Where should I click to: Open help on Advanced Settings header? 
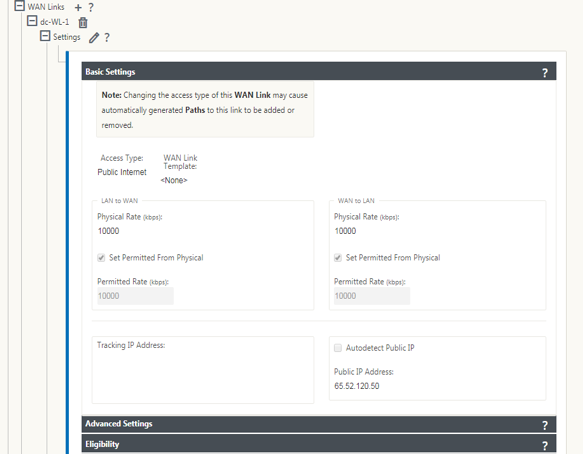[545, 425]
